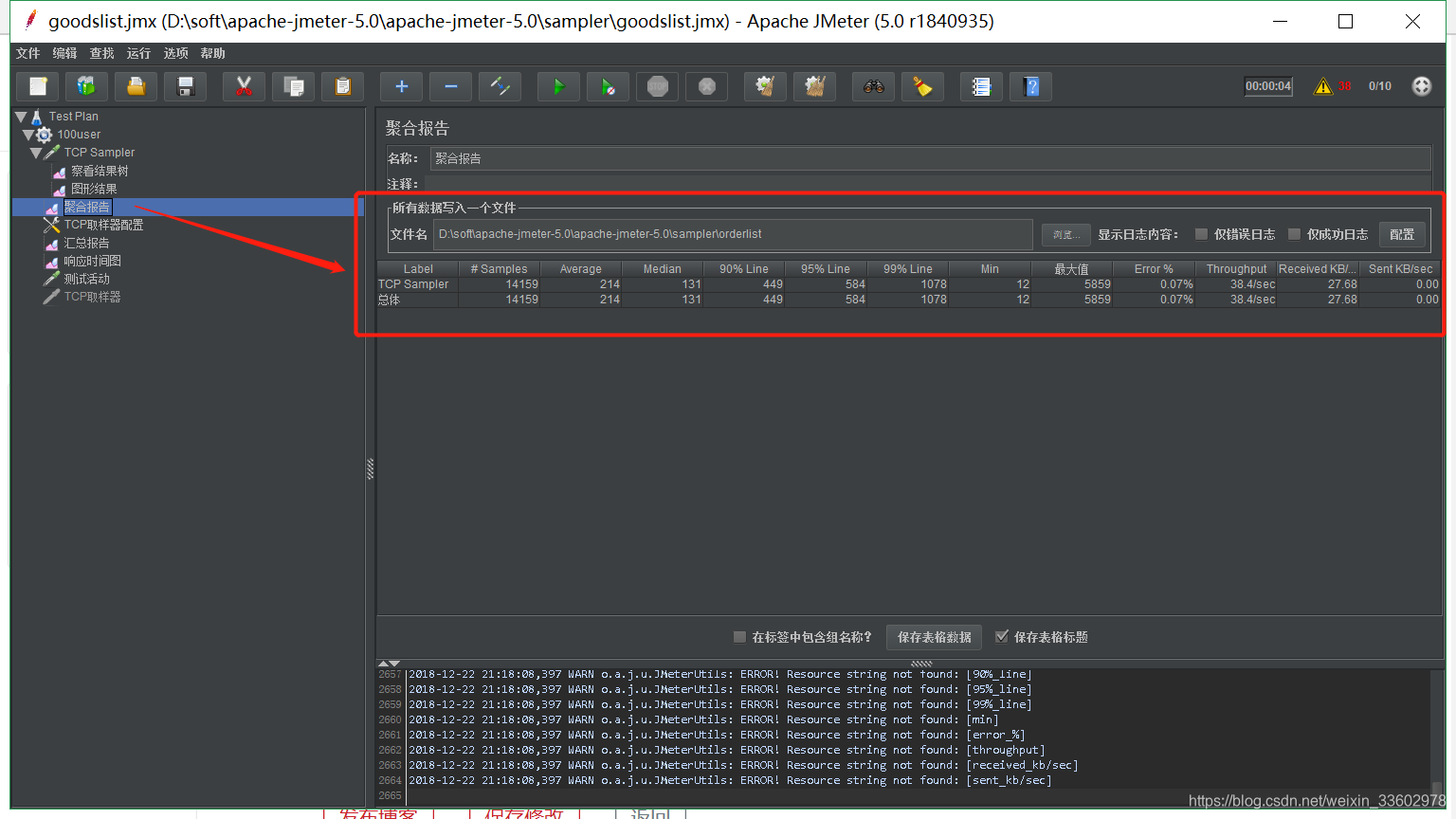This screenshot has height=819, width=1456.
Task: Collapse the 100user thread group node
Action: point(28,135)
